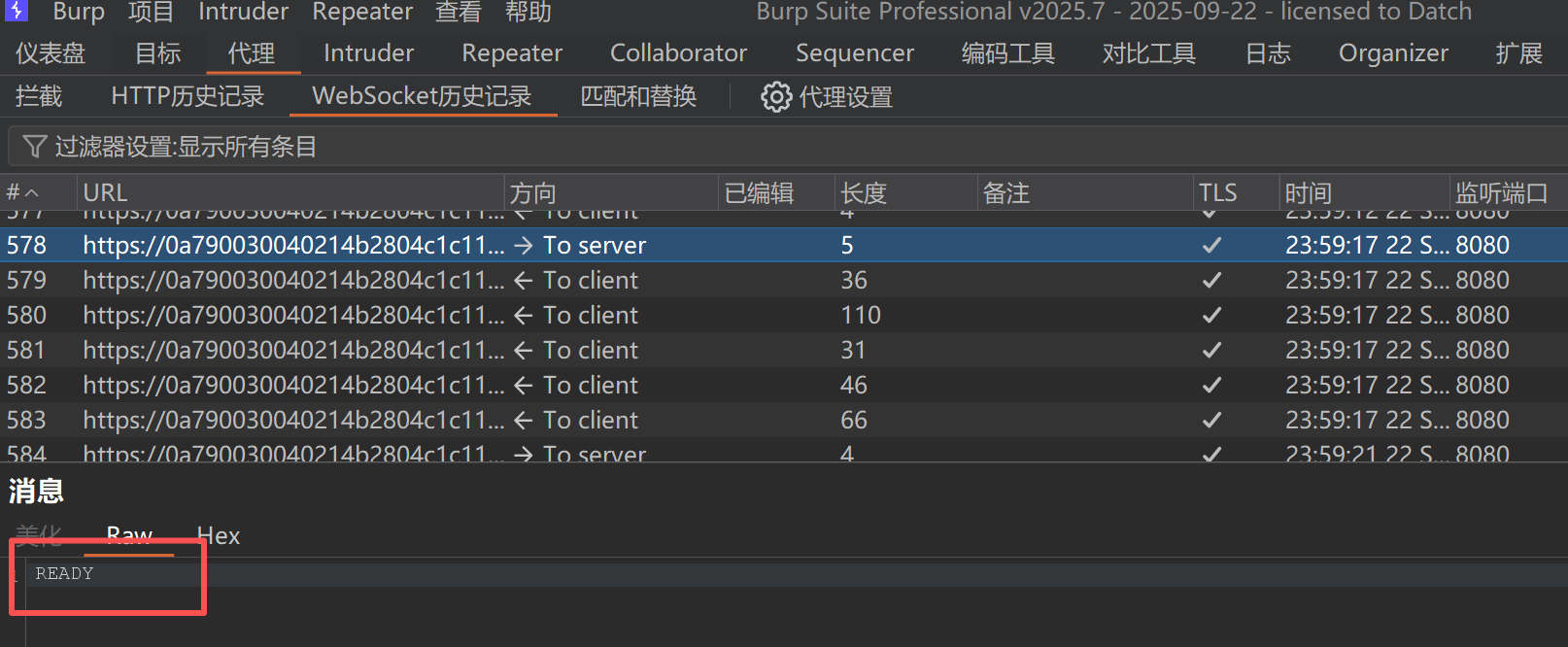Go to the Intruder tool tab

pos(368,53)
